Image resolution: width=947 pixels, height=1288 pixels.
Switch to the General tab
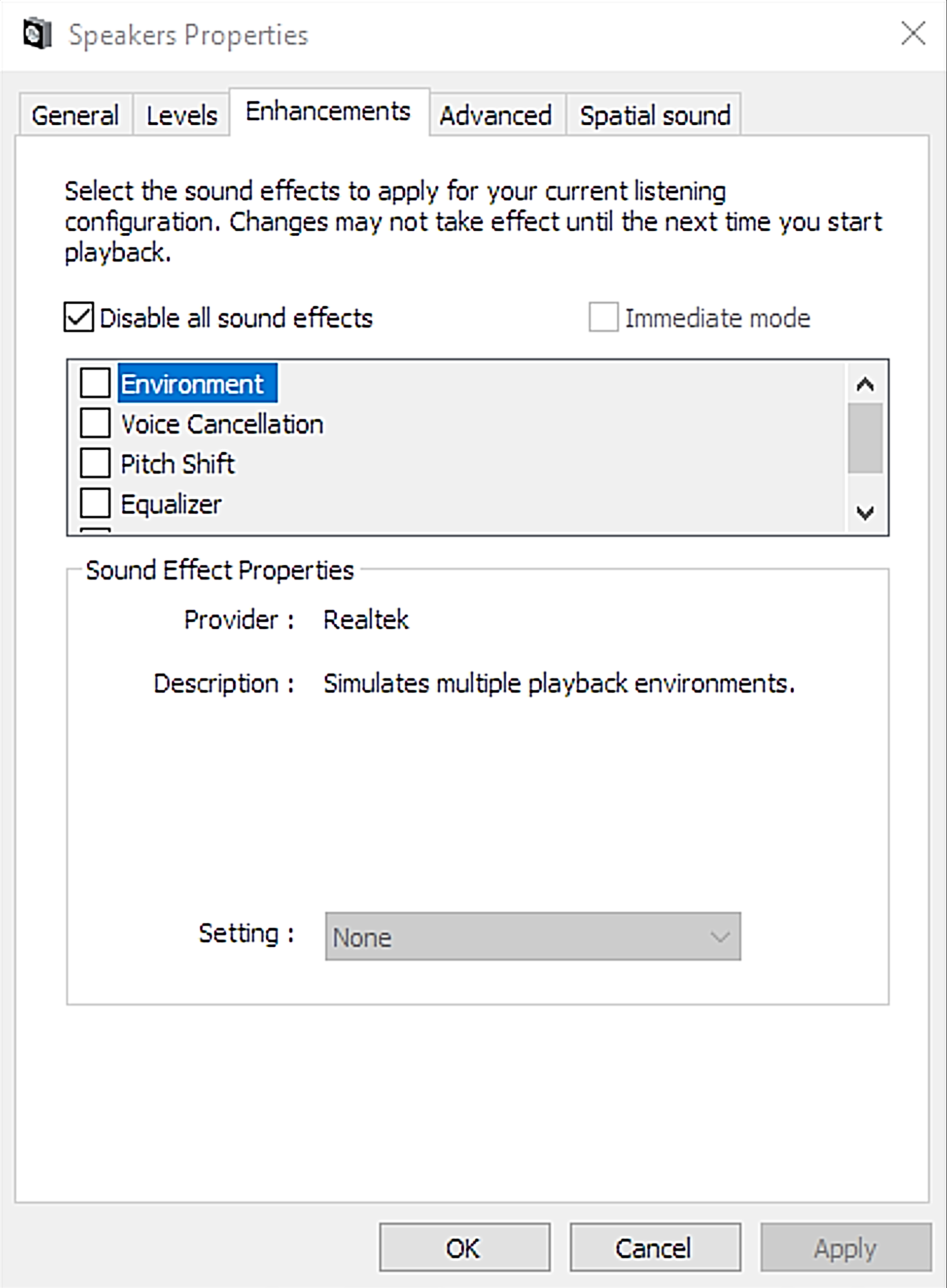pos(75,115)
